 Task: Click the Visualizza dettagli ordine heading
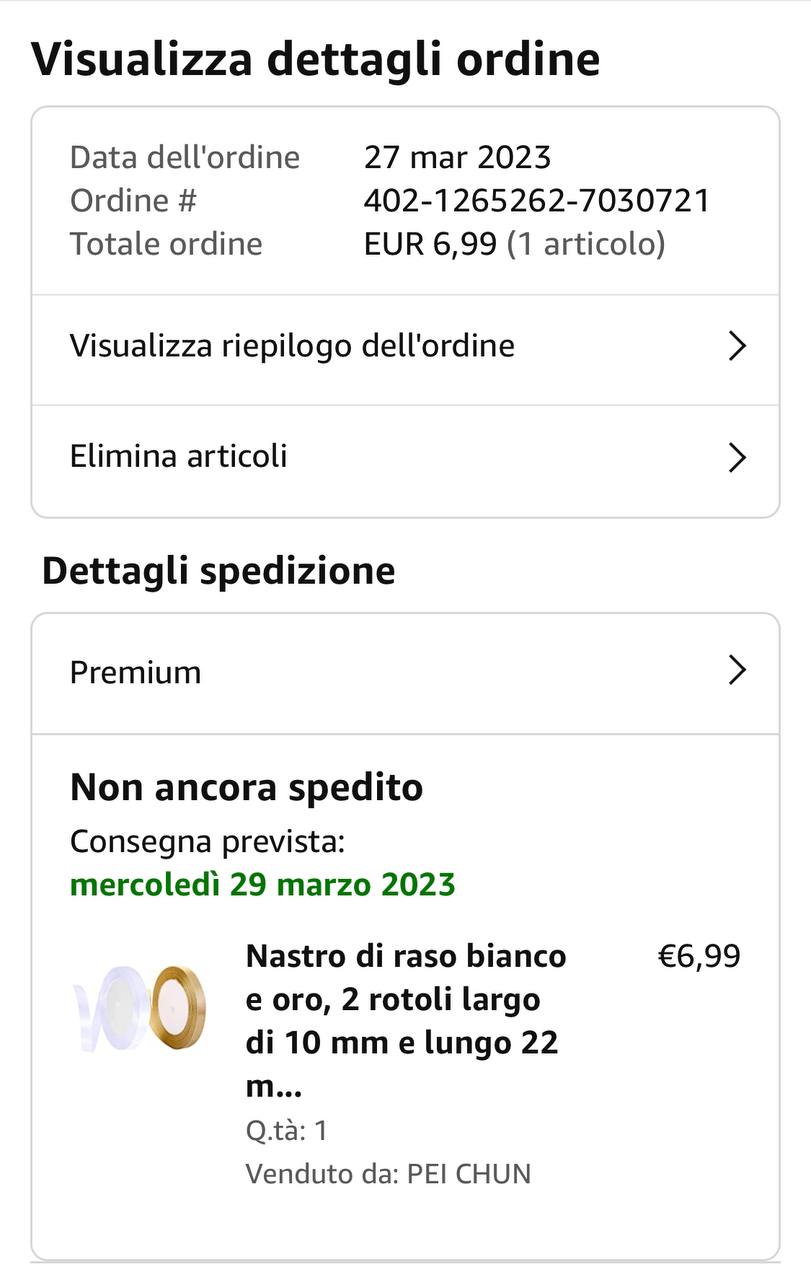316,59
